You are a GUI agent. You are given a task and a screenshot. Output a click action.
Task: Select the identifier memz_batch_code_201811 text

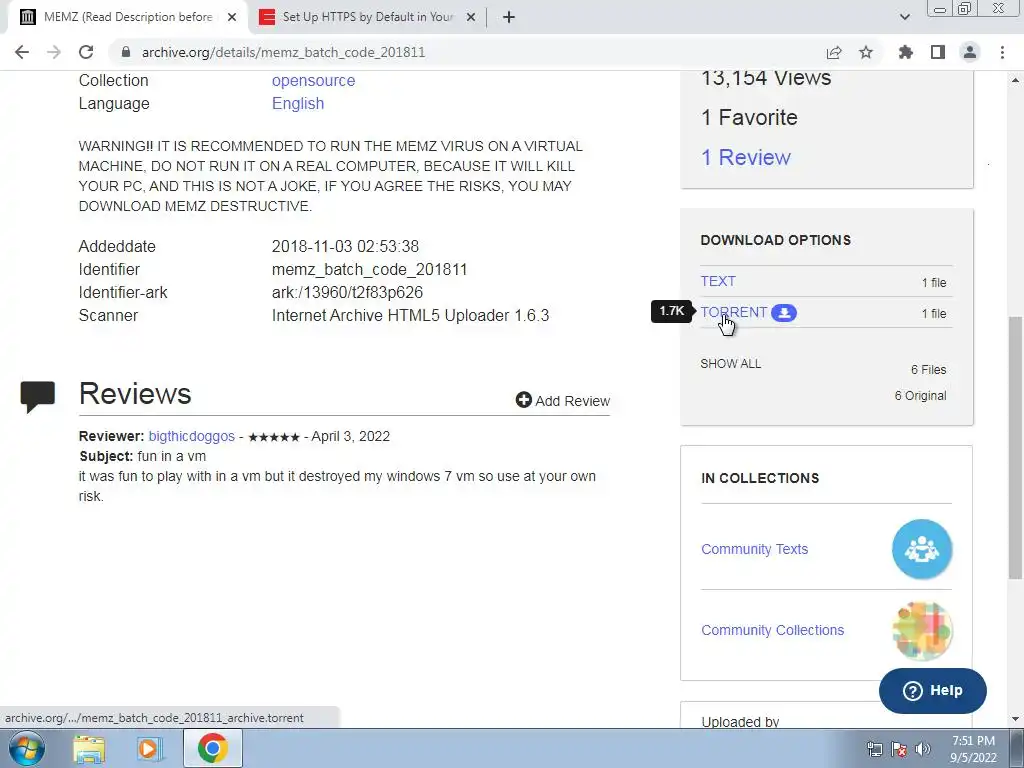coord(370,270)
